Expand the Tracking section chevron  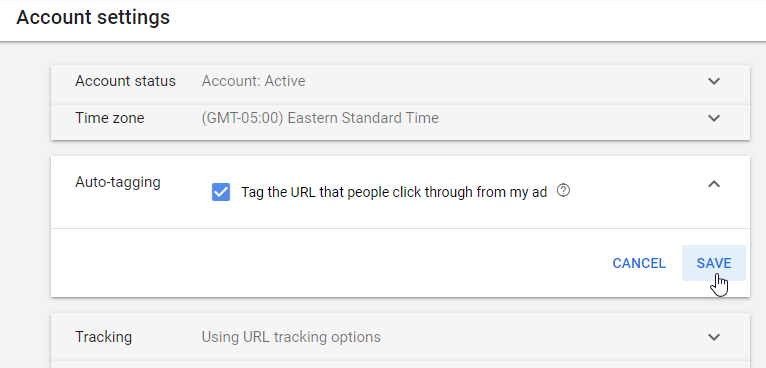point(714,337)
